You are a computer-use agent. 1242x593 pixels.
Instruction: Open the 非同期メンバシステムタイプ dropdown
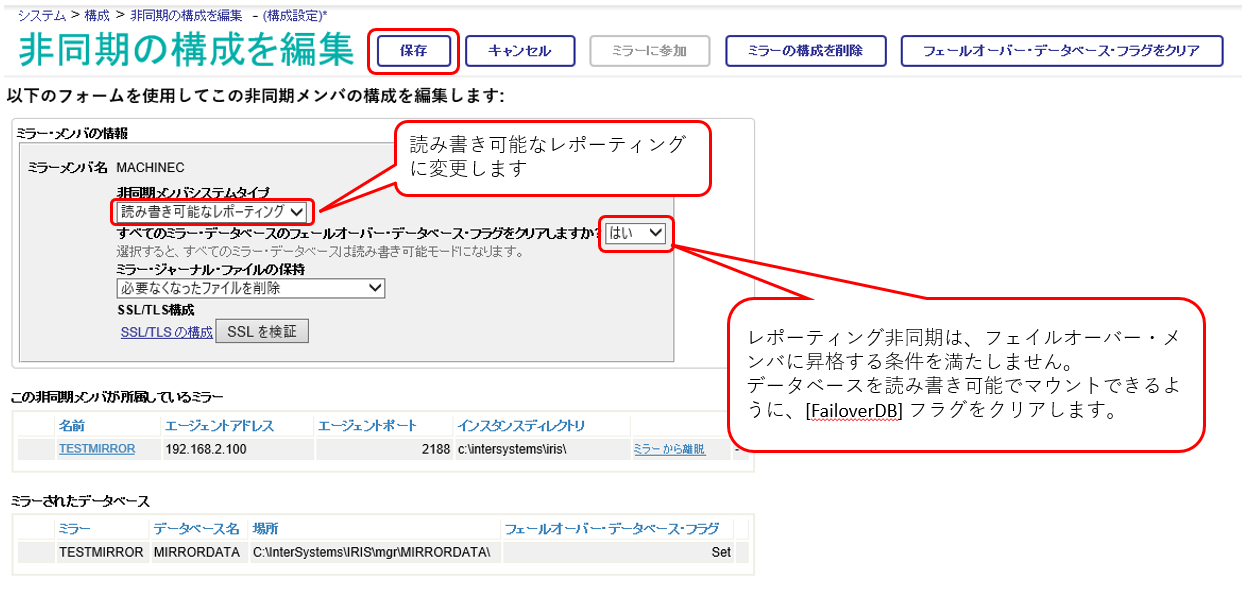click(x=212, y=212)
